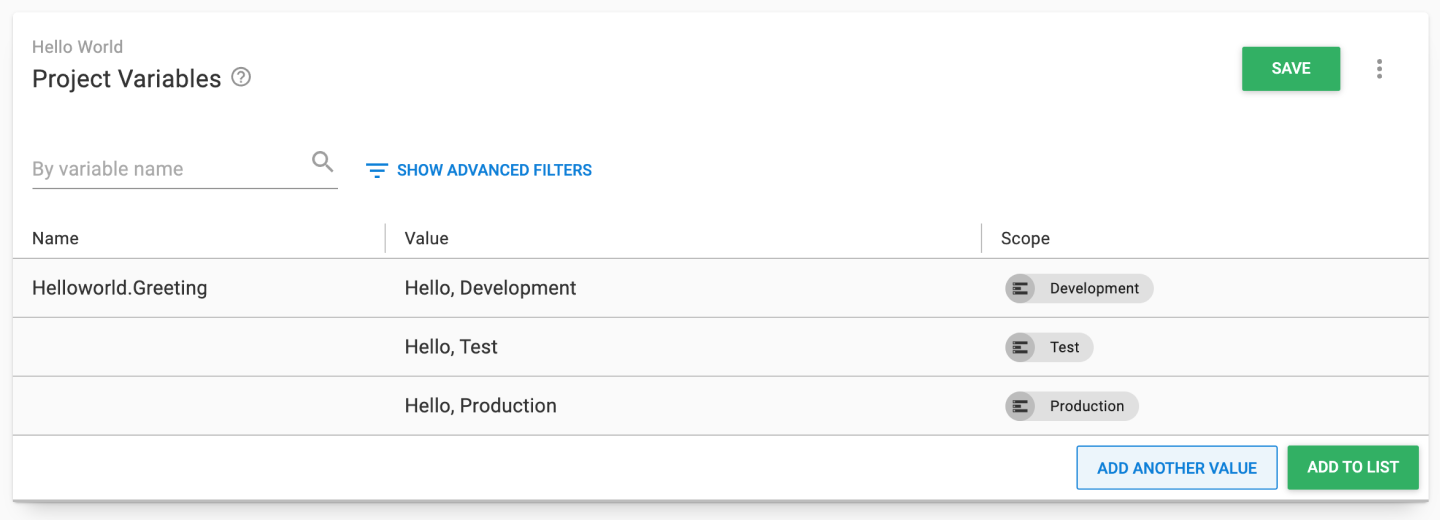Open the help icon beside Project Variables
Screen dimensions: 1440x520
241,77
